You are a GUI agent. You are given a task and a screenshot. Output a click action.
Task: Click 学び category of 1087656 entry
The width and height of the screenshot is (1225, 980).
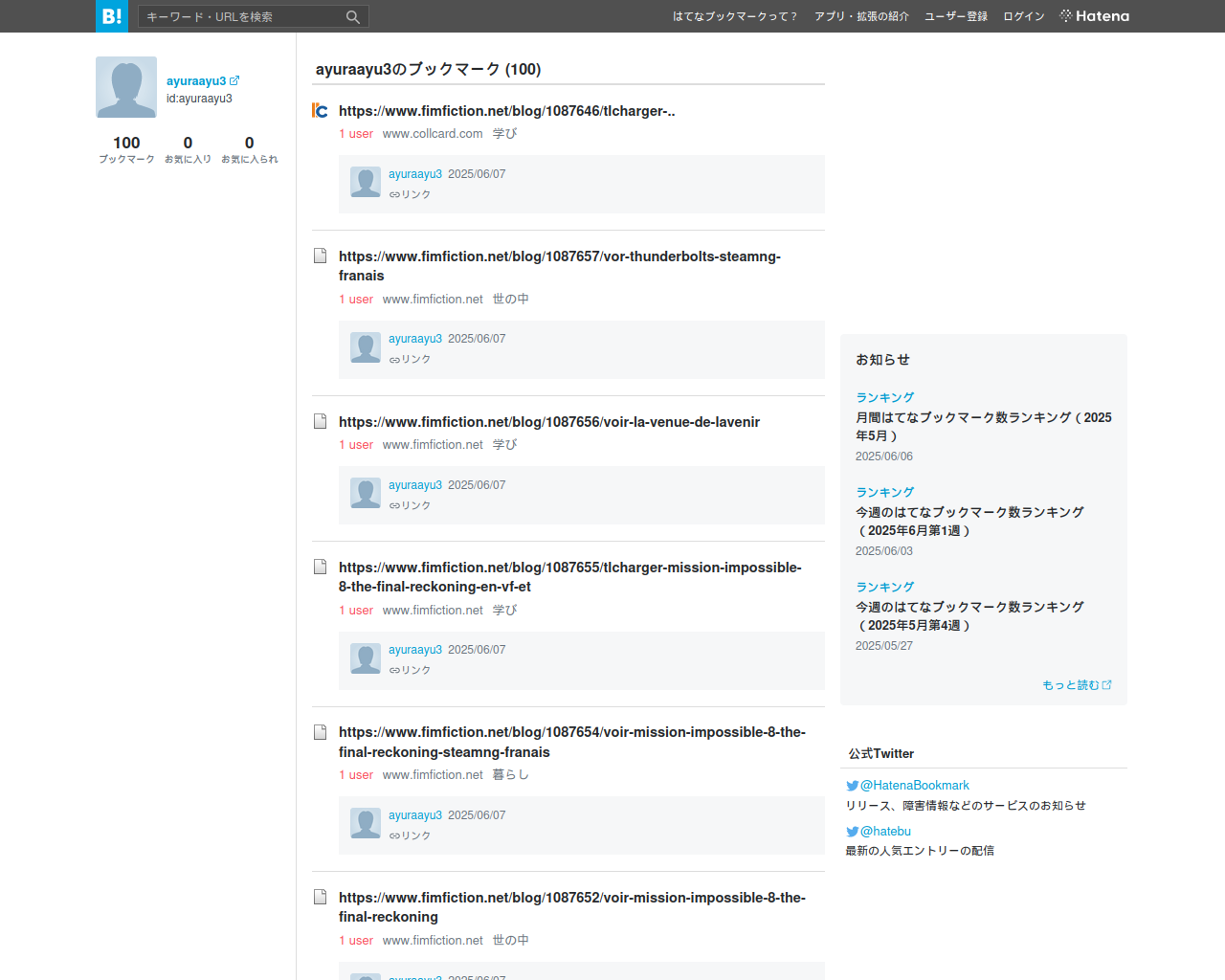tap(505, 445)
